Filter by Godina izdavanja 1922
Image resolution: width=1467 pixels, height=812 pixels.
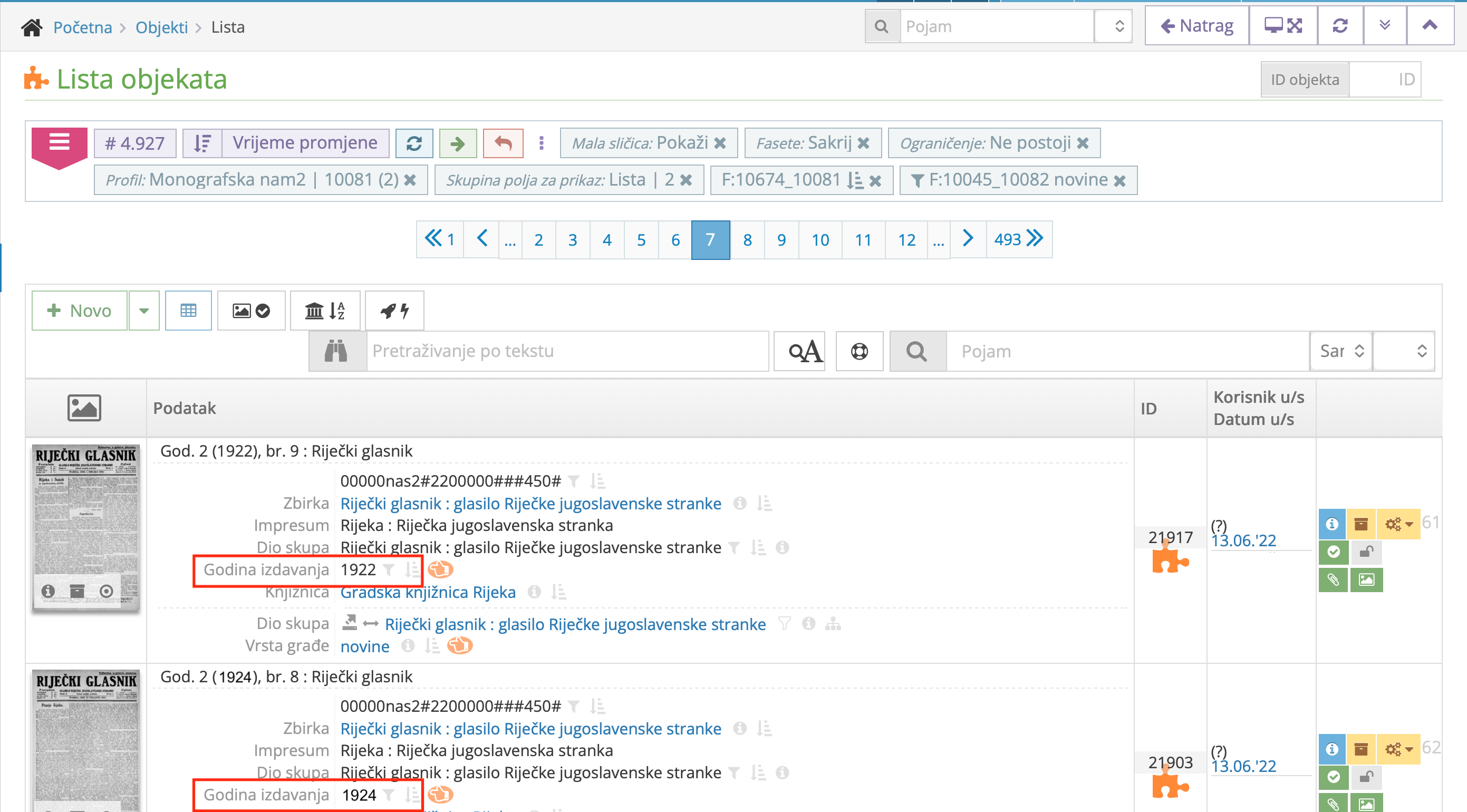pyautogui.click(x=389, y=569)
